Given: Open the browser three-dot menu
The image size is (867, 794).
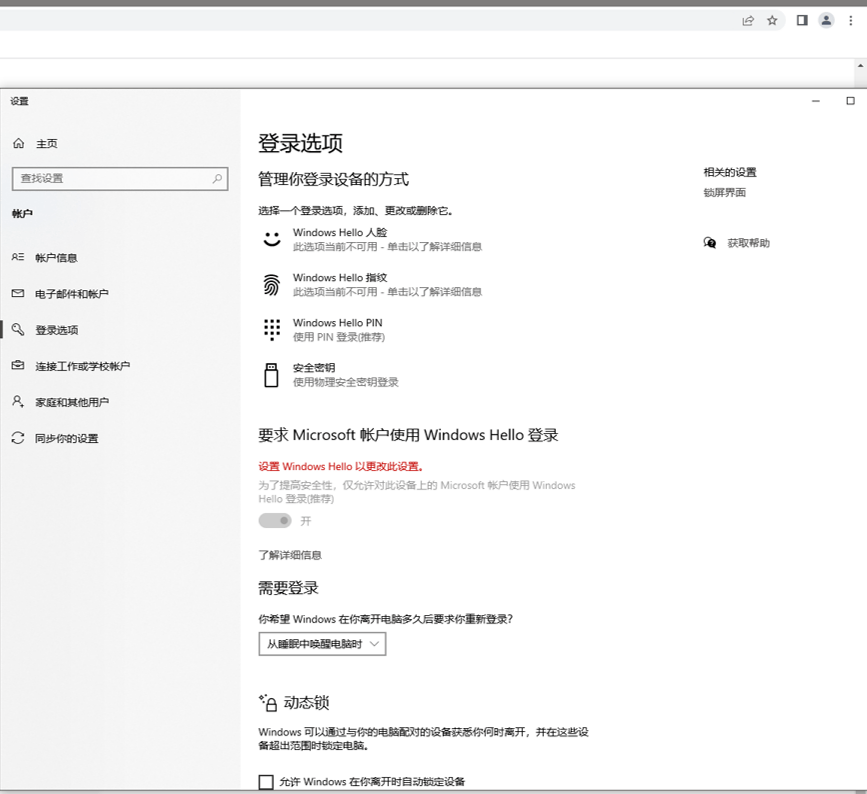Looking at the screenshot, I should [x=851, y=20].
